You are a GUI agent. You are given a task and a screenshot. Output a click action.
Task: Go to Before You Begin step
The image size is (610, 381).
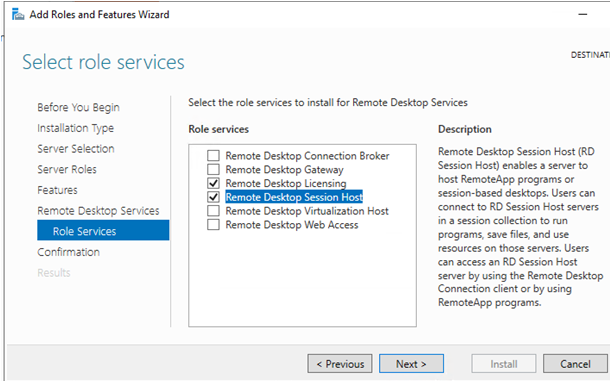tap(78, 107)
